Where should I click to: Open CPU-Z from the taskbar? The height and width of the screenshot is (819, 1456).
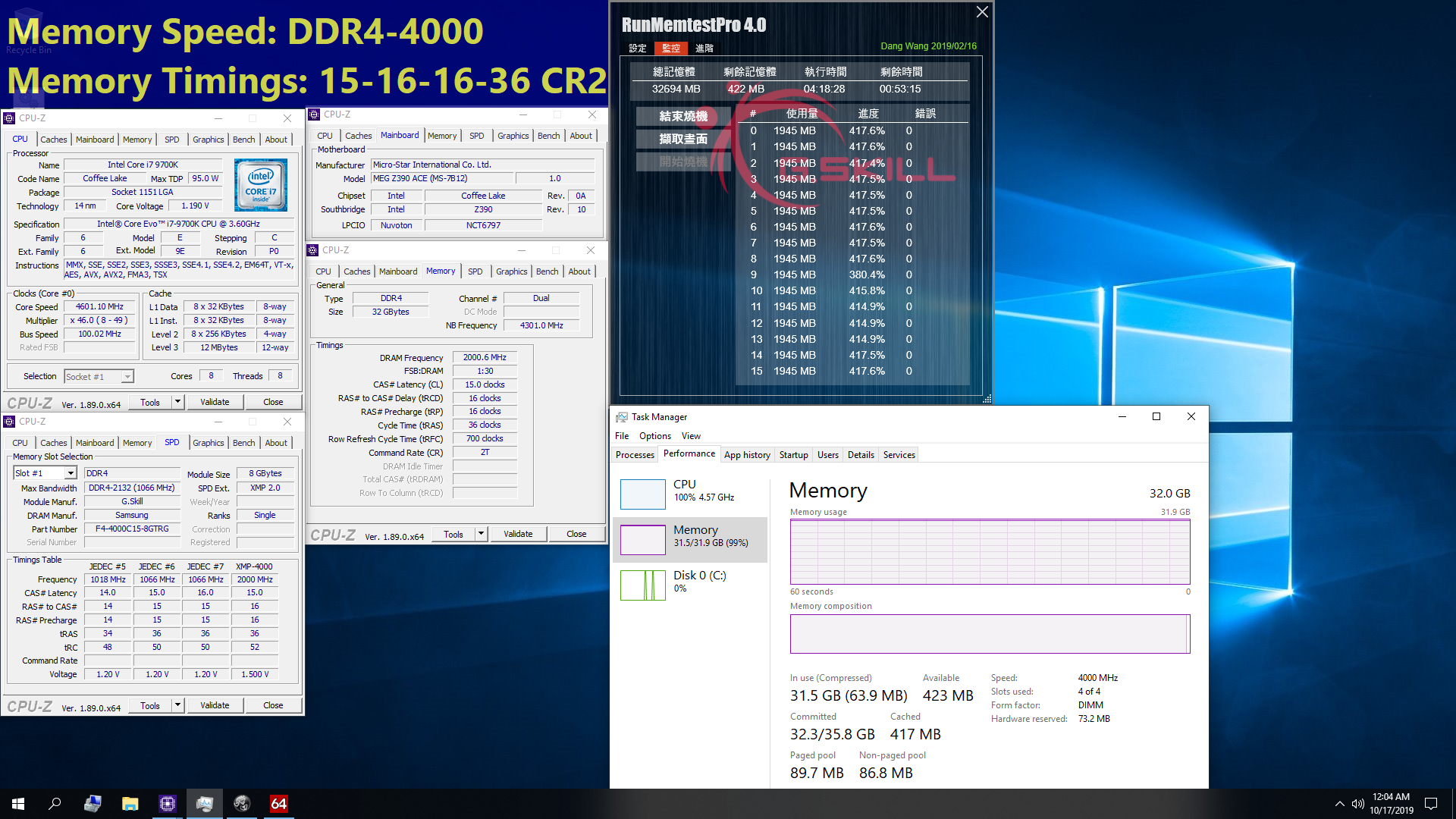167,803
